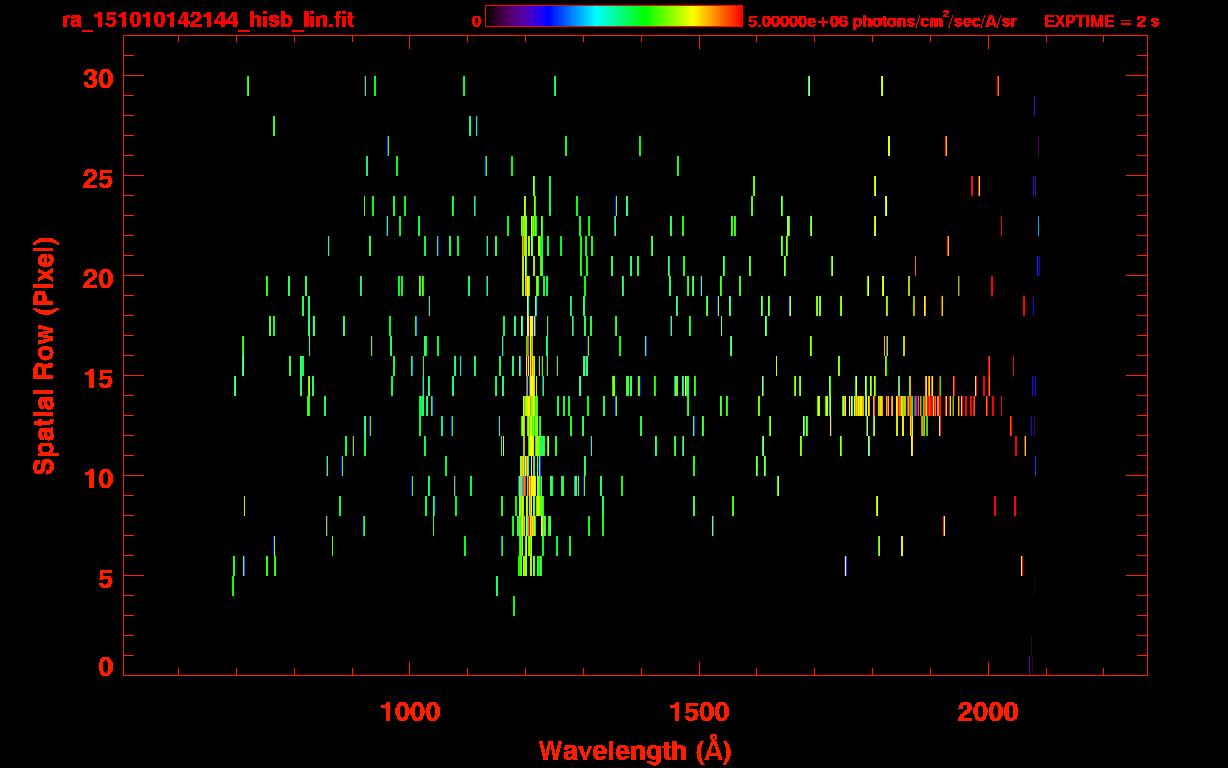Click the EXPTIME = 2 s label

(x=1101, y=21)
